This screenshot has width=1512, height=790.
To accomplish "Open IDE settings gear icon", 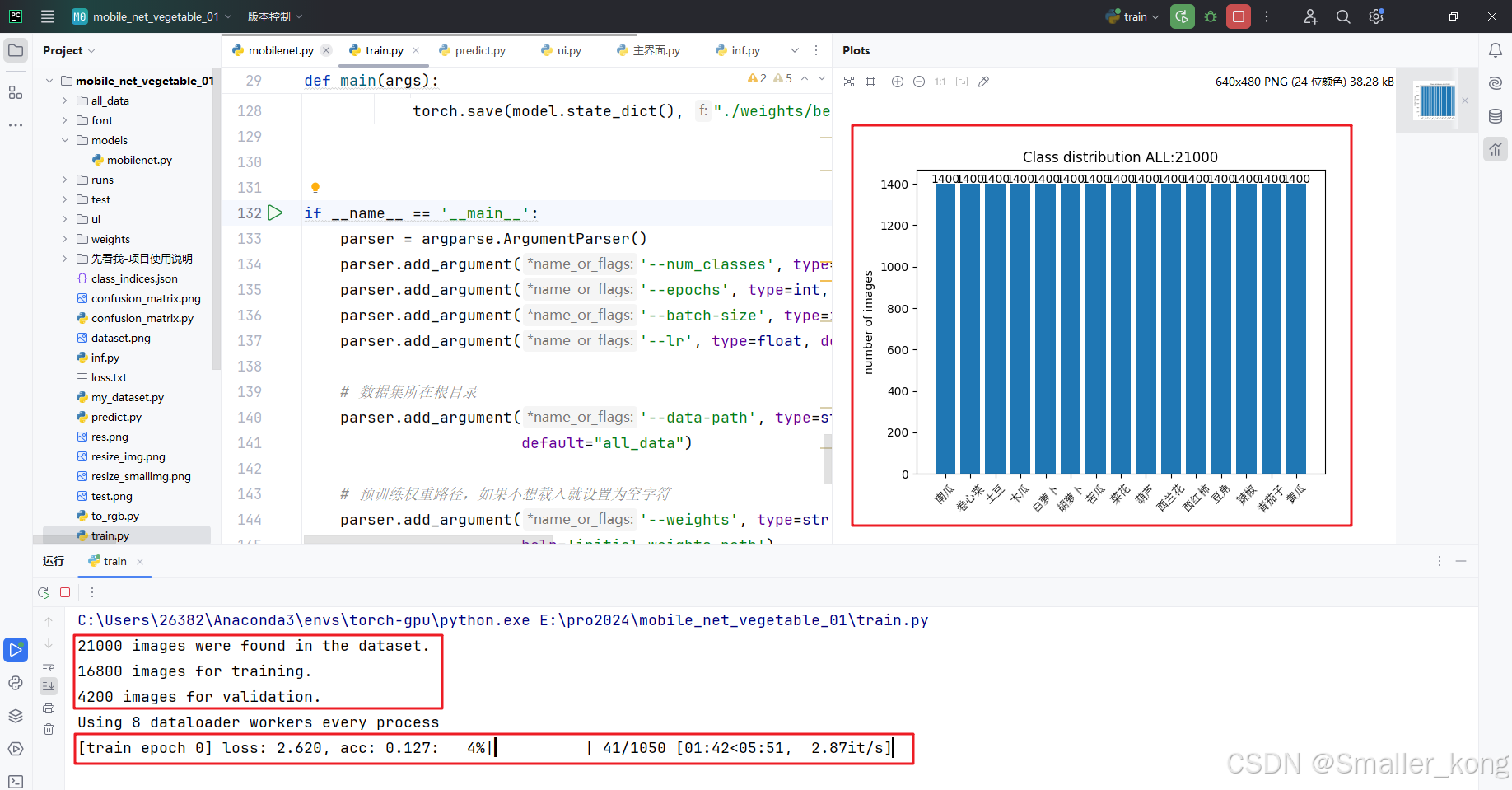I will (x=1376, y=16).
